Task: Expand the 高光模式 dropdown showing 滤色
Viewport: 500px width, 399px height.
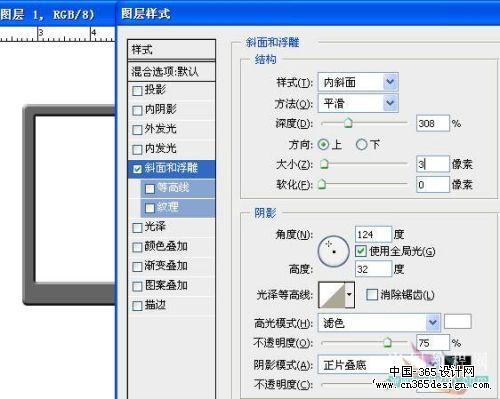Action: point(379,322)
